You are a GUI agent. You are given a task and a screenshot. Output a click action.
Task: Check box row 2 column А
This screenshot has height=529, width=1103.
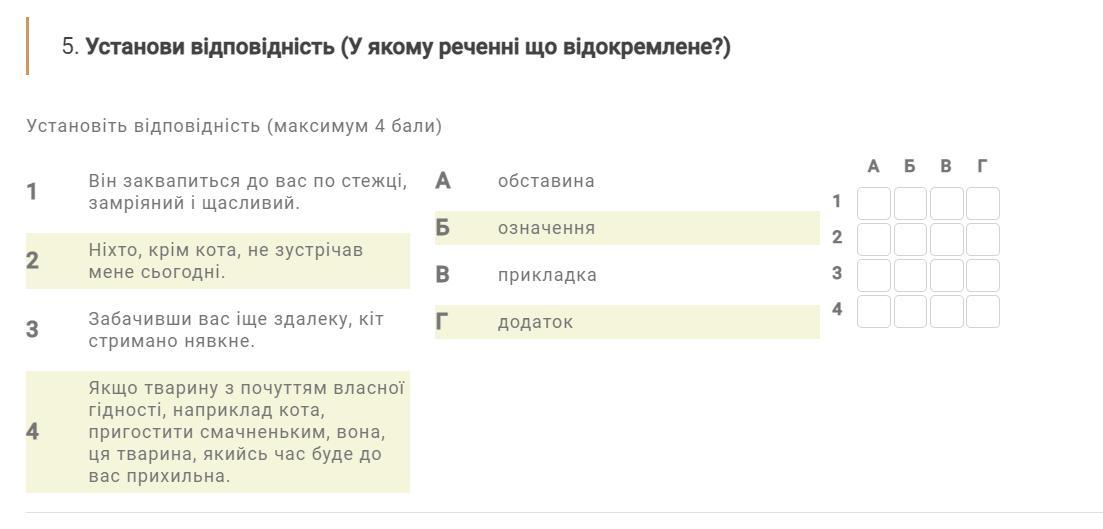point(874,239)
